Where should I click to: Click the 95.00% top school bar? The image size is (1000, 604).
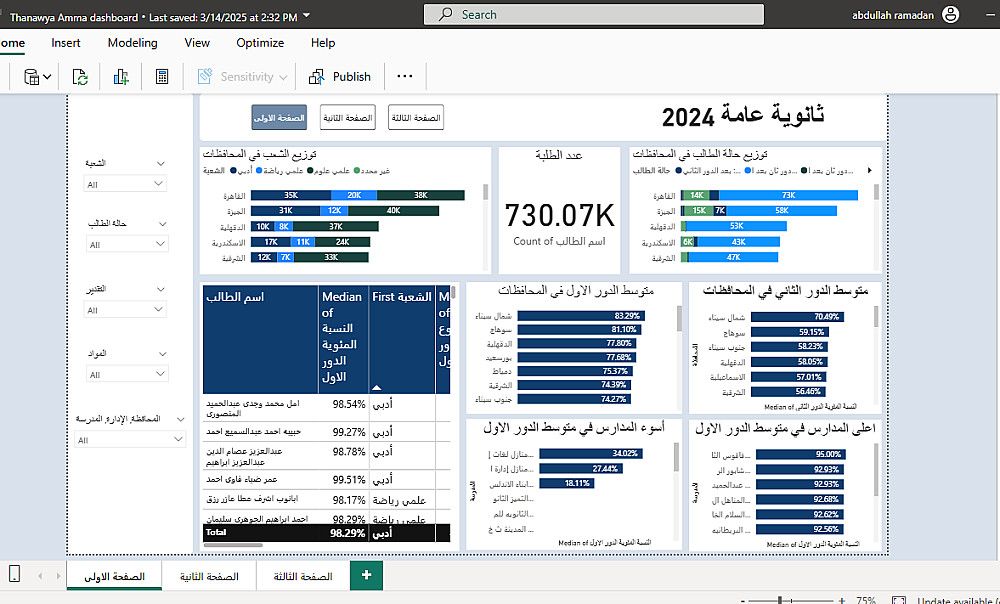coord(801,454)
